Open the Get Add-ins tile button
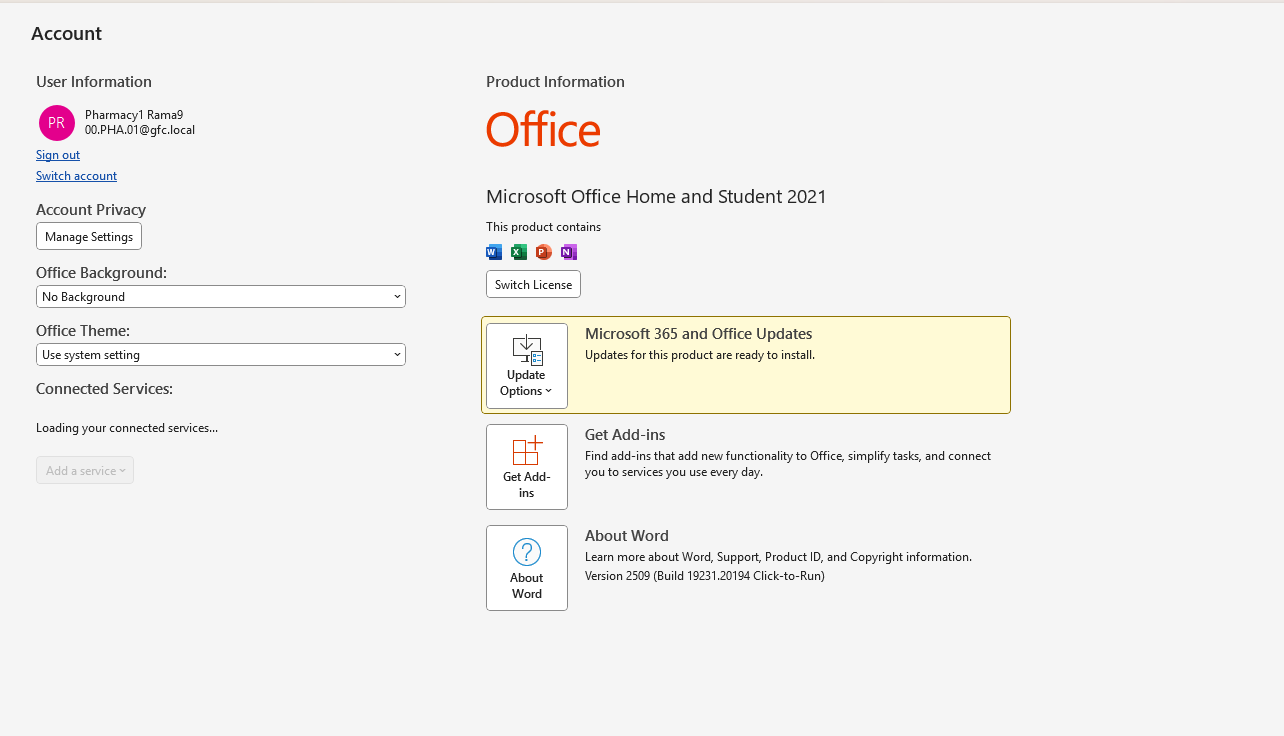Viewport: 1284px width, 736px height. coord(527,467)
